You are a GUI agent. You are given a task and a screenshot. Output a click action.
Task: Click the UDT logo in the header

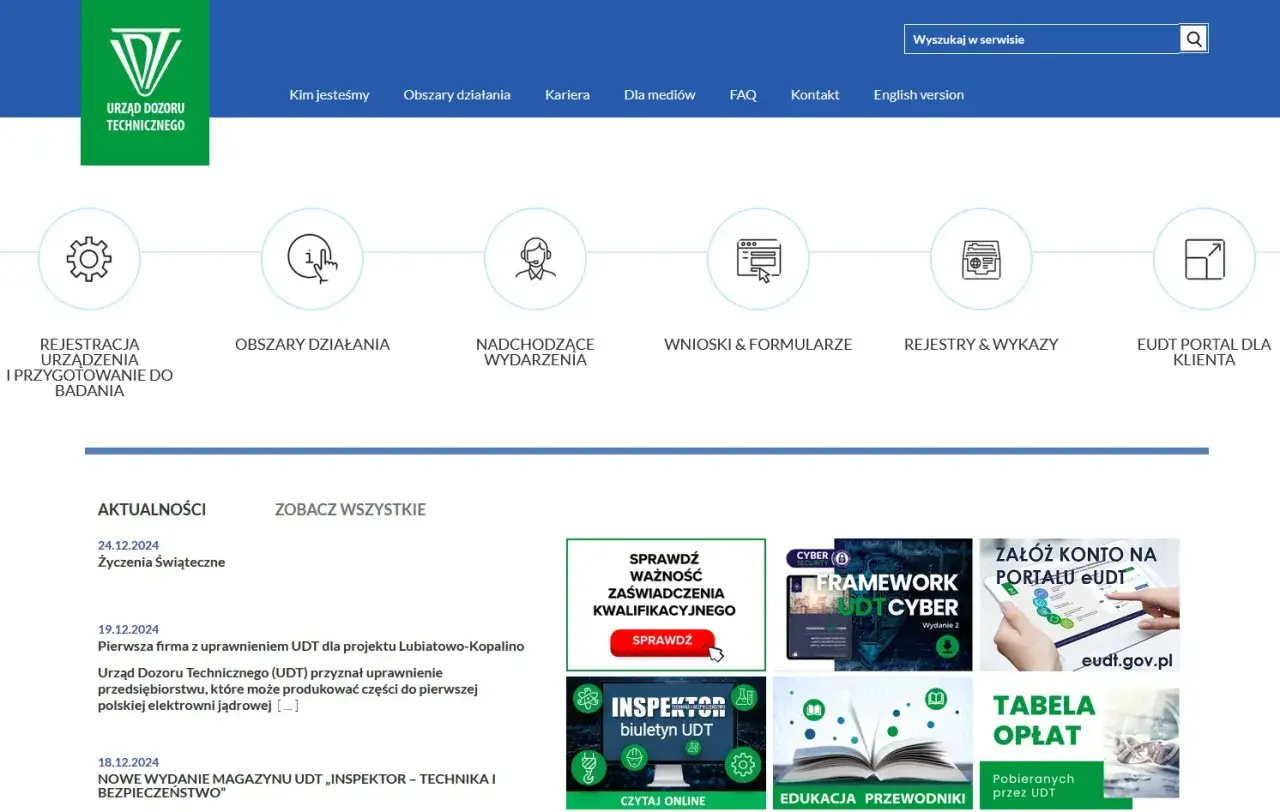coord(145,82)
